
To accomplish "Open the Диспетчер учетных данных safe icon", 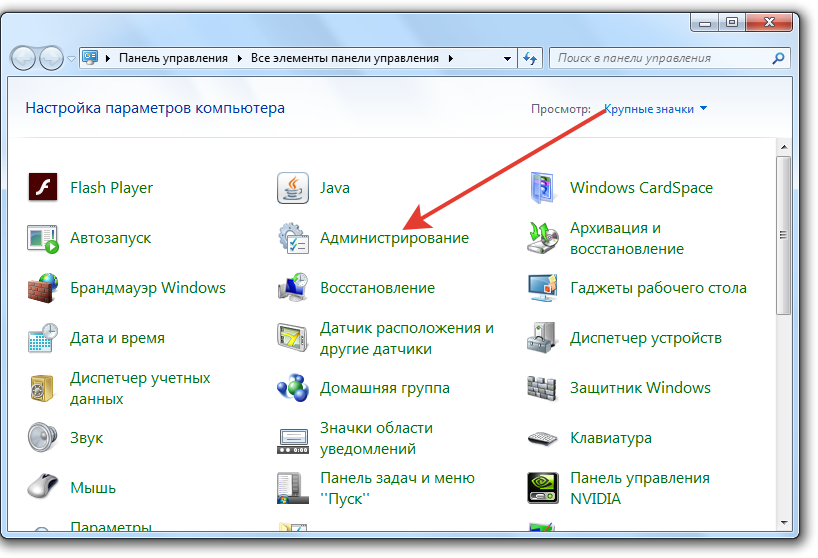I will pyautogui.click(x=42, y=388).
